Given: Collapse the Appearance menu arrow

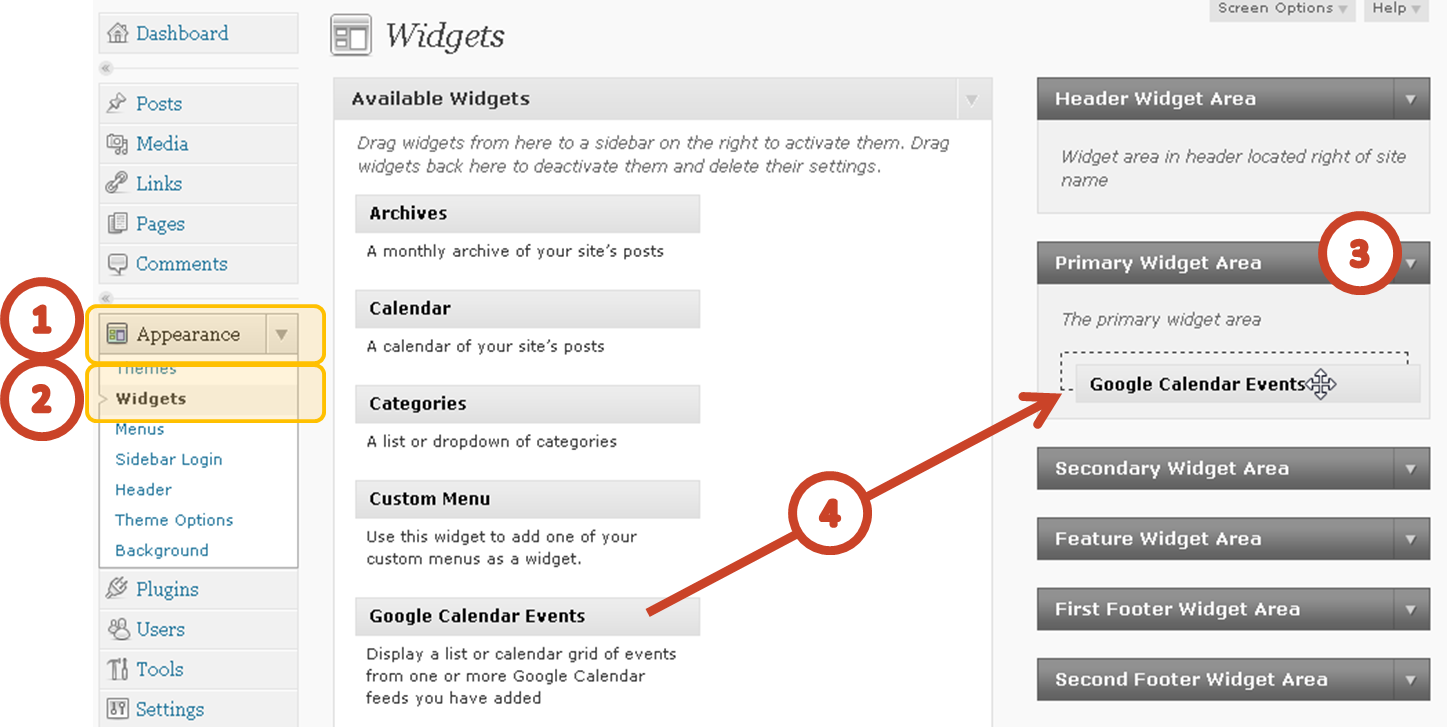Looking at the screenshot, I should tap(282, 335).
